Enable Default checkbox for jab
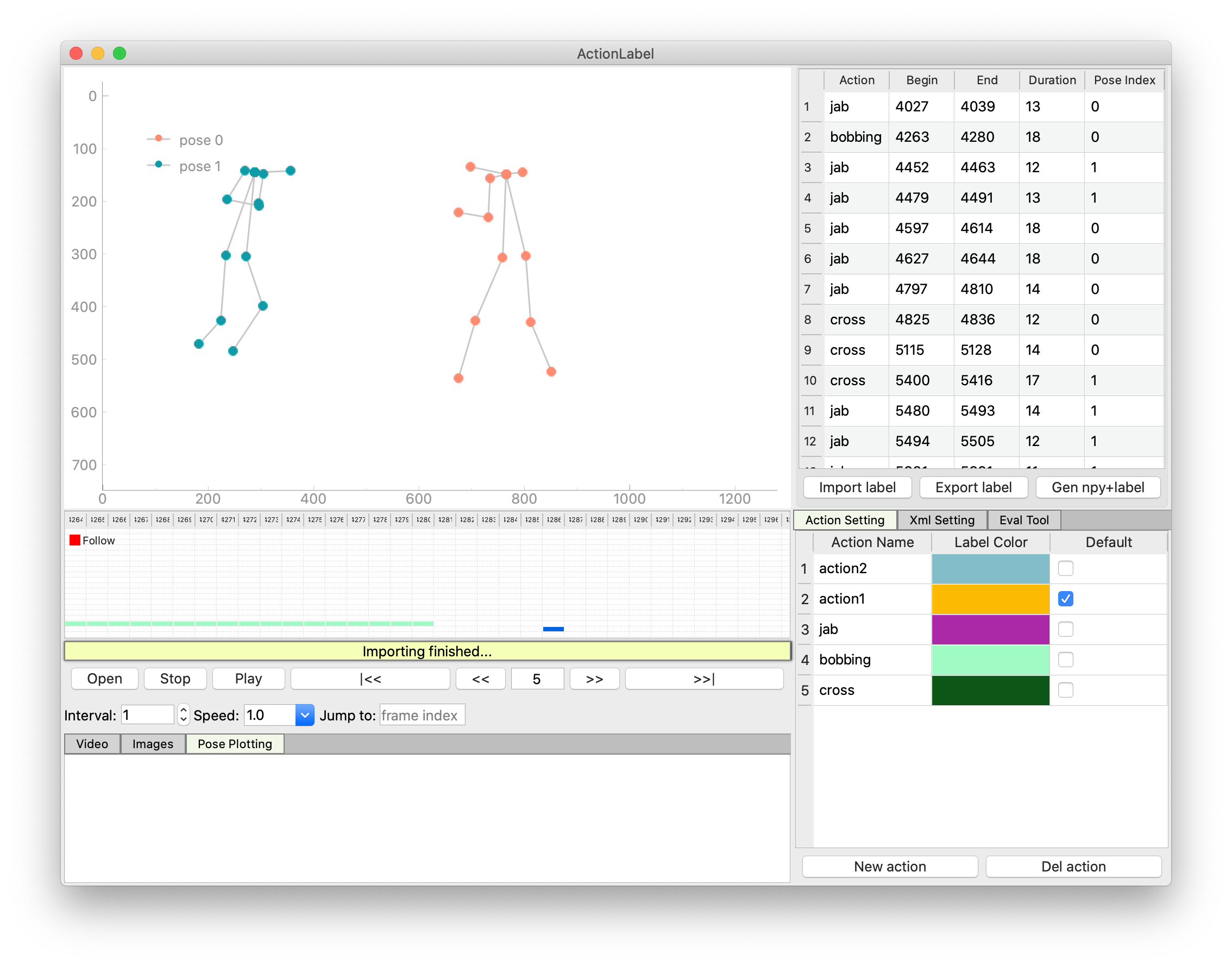The width and height of the screenshot is (1232, 966). tap(1065, 630)
